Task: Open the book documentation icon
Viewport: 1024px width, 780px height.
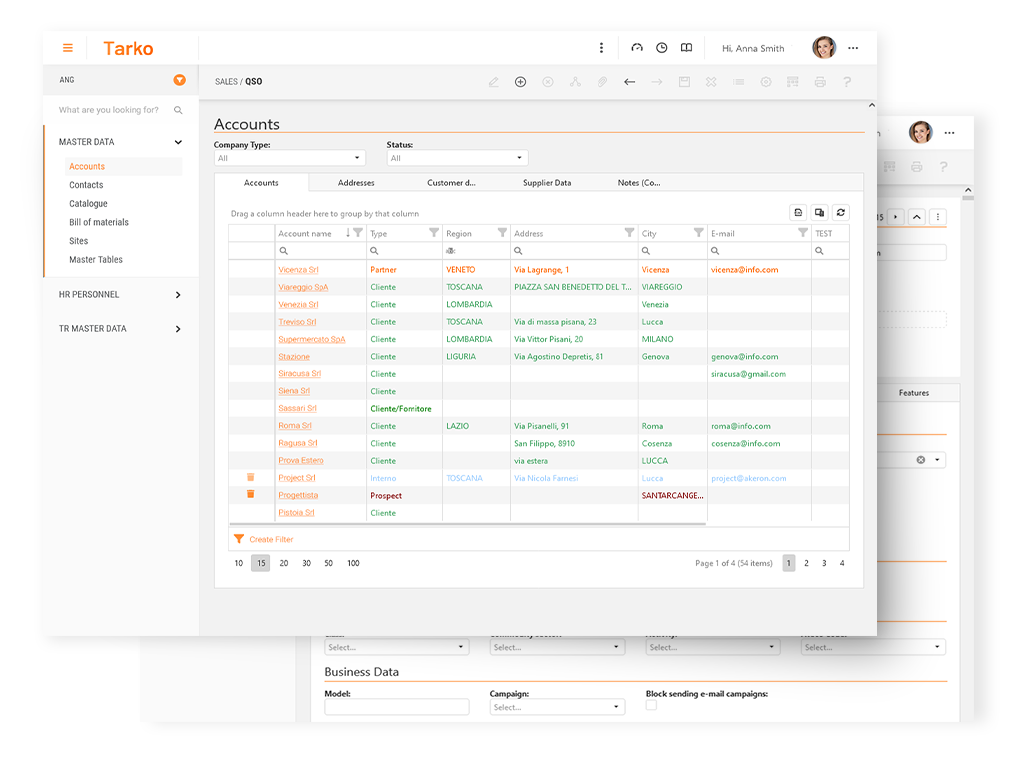Action: [686, 48]
